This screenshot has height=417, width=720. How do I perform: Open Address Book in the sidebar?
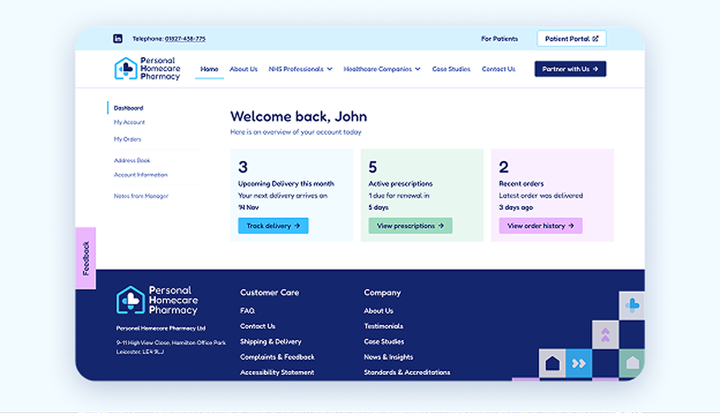(x=132, y=160)
